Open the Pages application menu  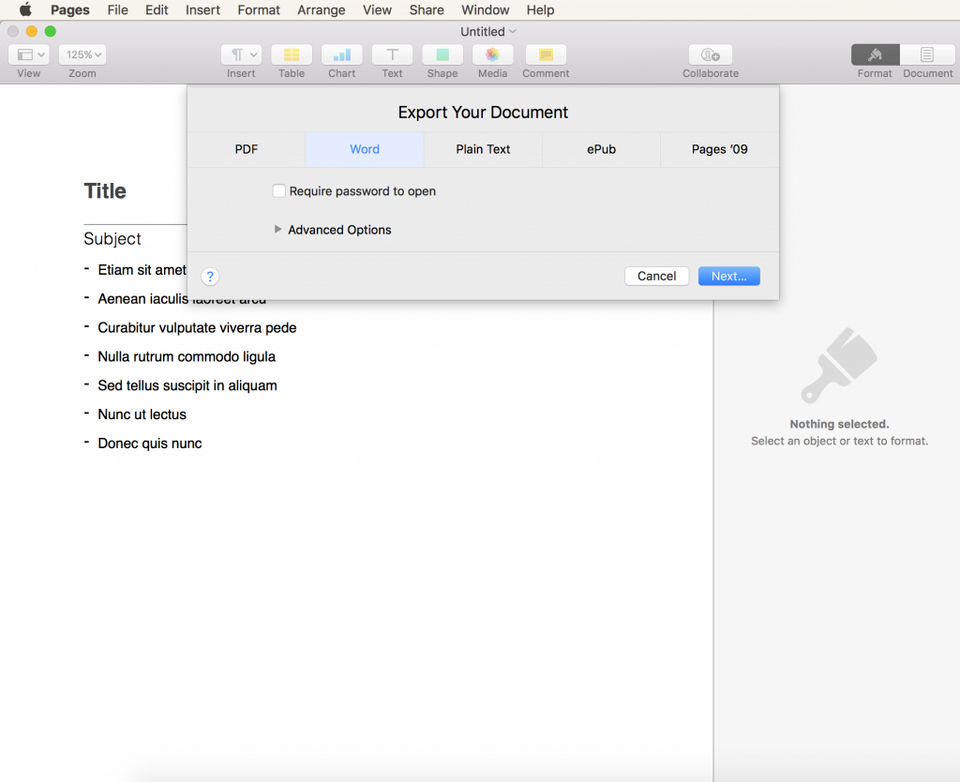click(x=70, y=10)
